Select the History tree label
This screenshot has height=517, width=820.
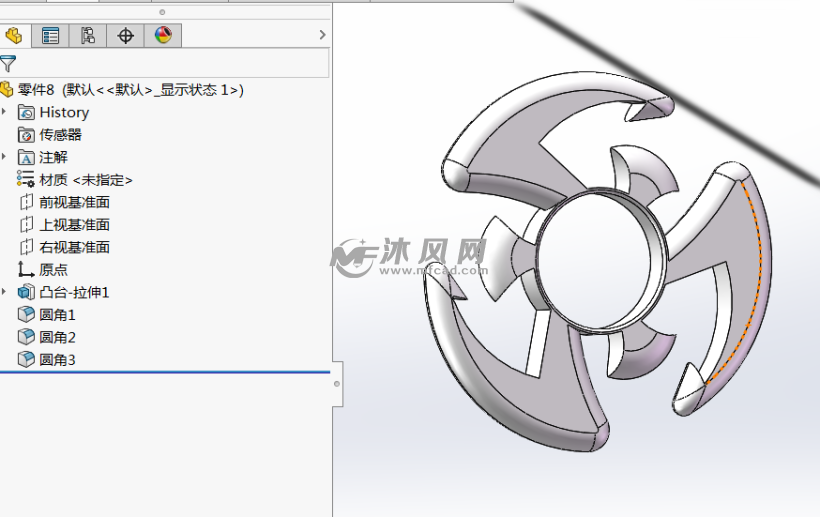coord(64,112)
